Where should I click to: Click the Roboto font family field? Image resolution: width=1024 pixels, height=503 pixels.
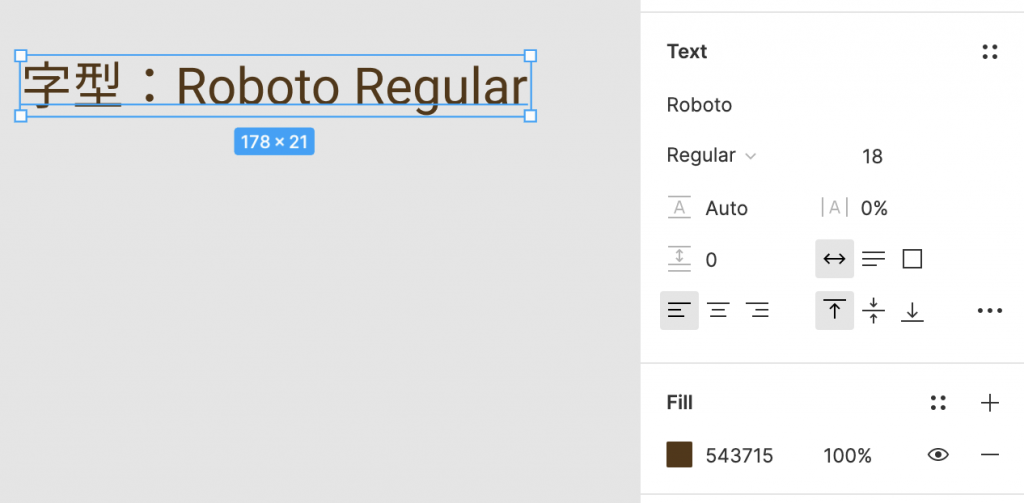pos(699,105)
